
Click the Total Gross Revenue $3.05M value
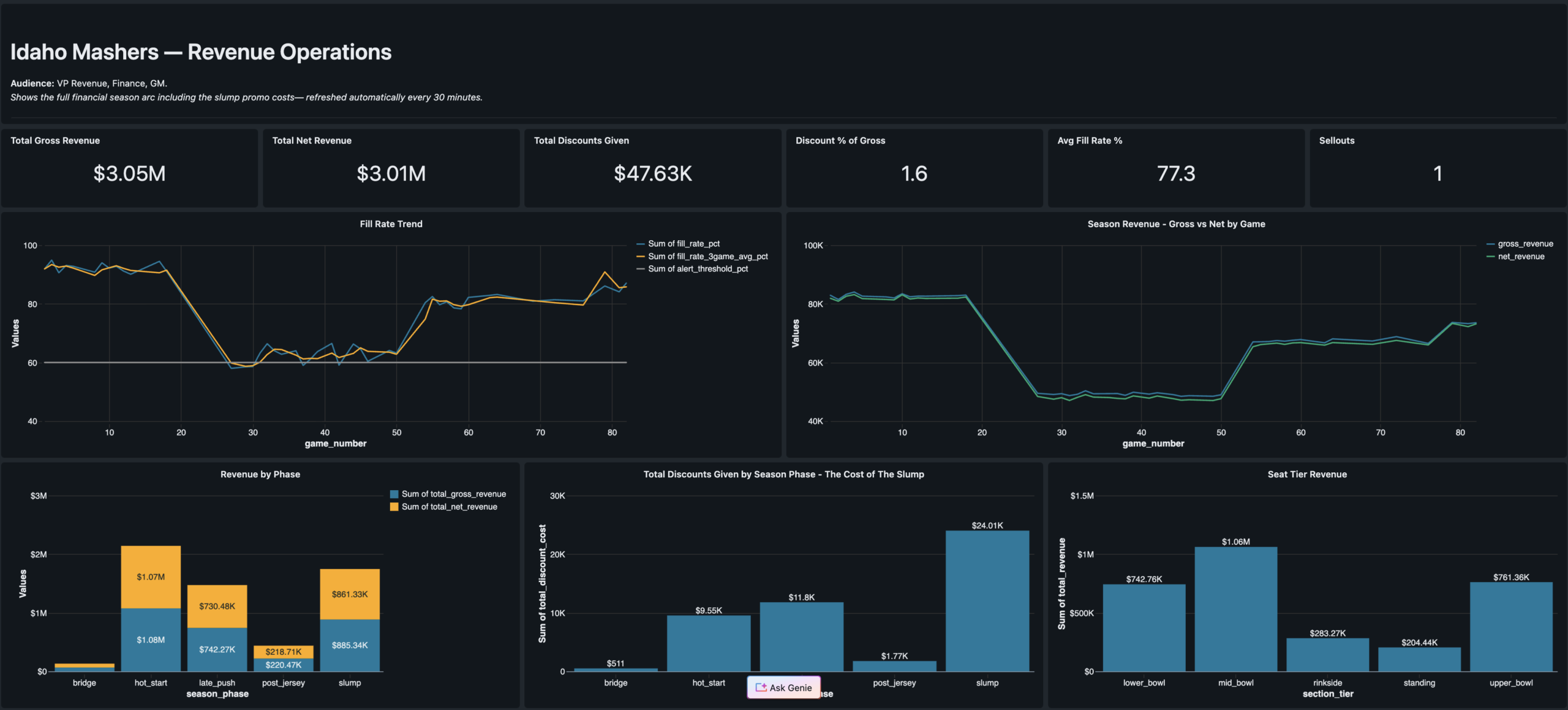tap(129, 173)
